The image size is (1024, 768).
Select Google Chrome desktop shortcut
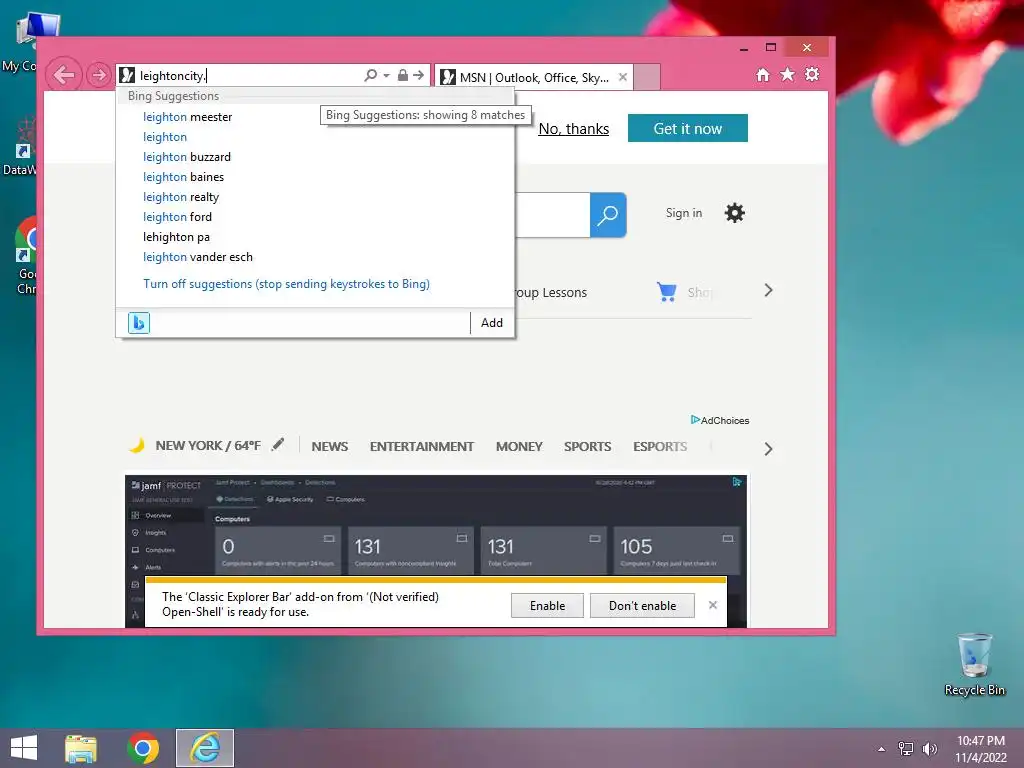click(26, 256)
